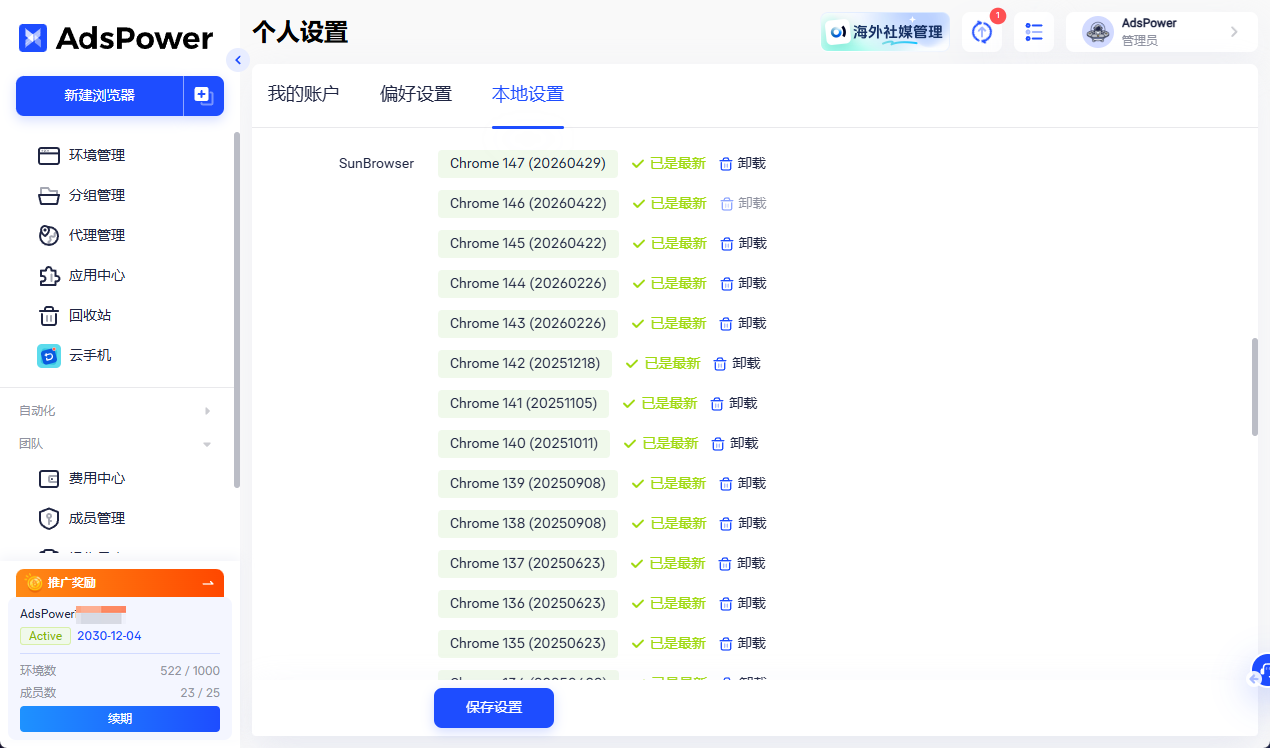The width and height of the screenshot is (1270, 748).
Task: Click 已是最新 status for Chrome 145
Action: tap(669, 243)
